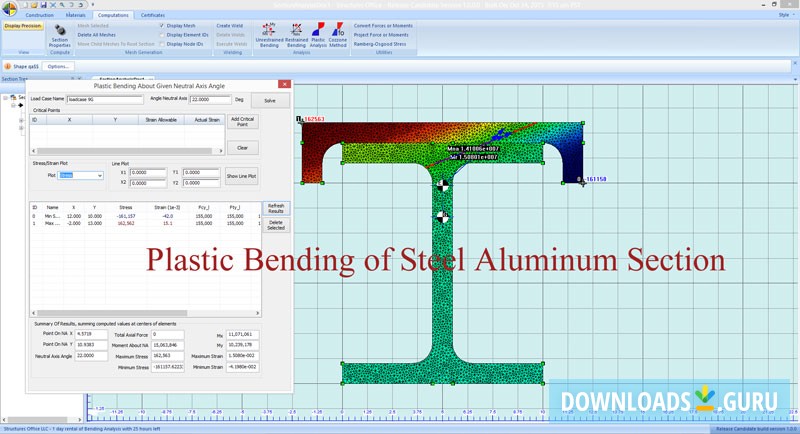The width and height of the screenshot is (800, 434).
Task: Click the Section Tree panel title
Action: pos(14,79)
